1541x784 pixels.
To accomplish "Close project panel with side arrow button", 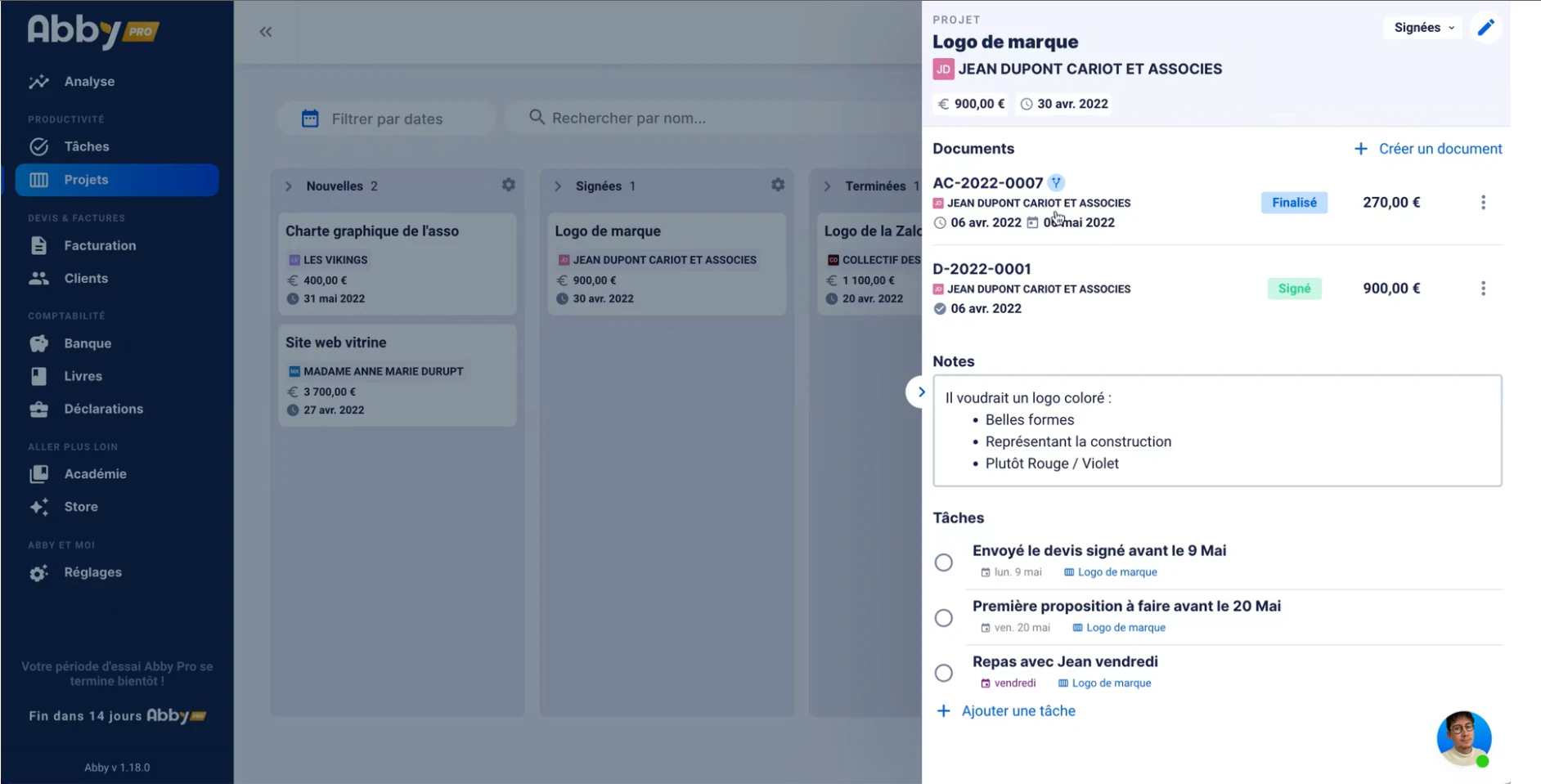I will point(921,392).
